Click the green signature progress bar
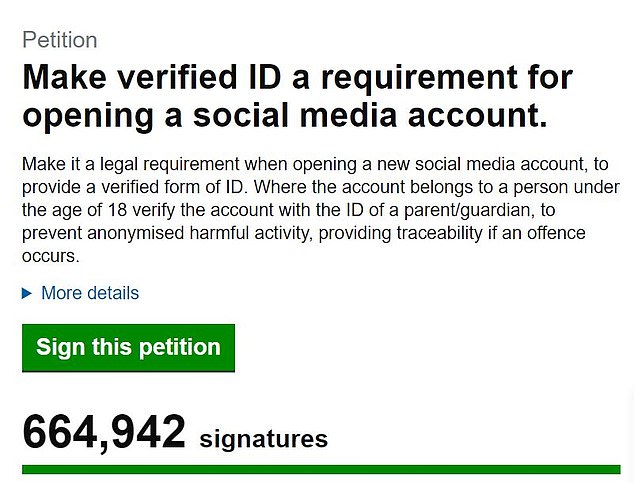Viewport: 634px width, 483px height. pos(321,468)
